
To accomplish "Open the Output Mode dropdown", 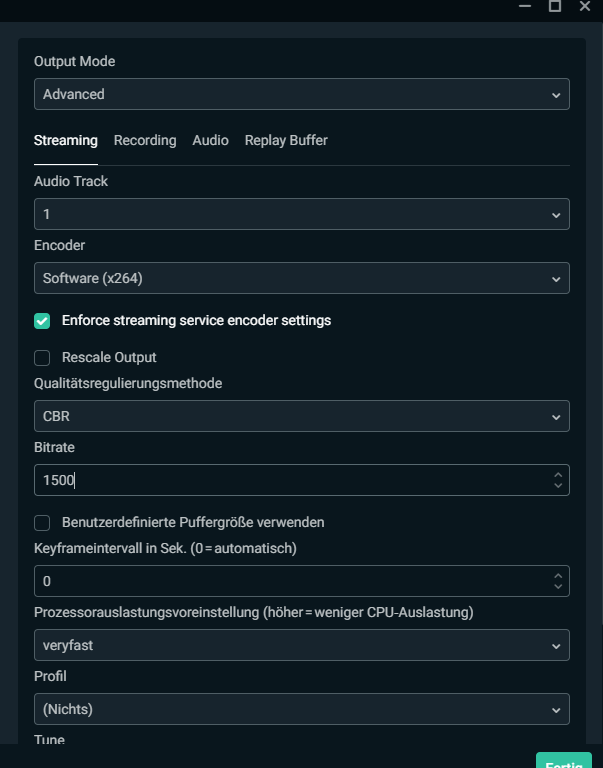I will pos(301,94).
